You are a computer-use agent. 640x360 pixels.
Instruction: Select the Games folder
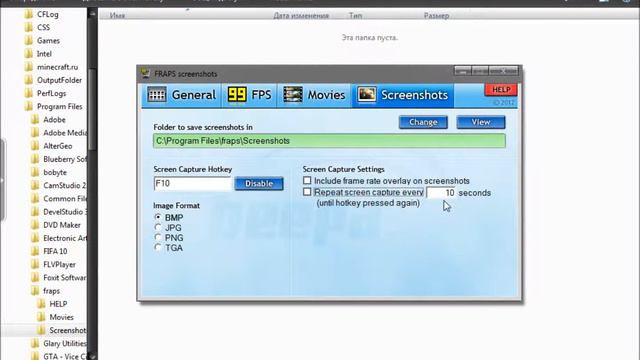tap(48, 40)
